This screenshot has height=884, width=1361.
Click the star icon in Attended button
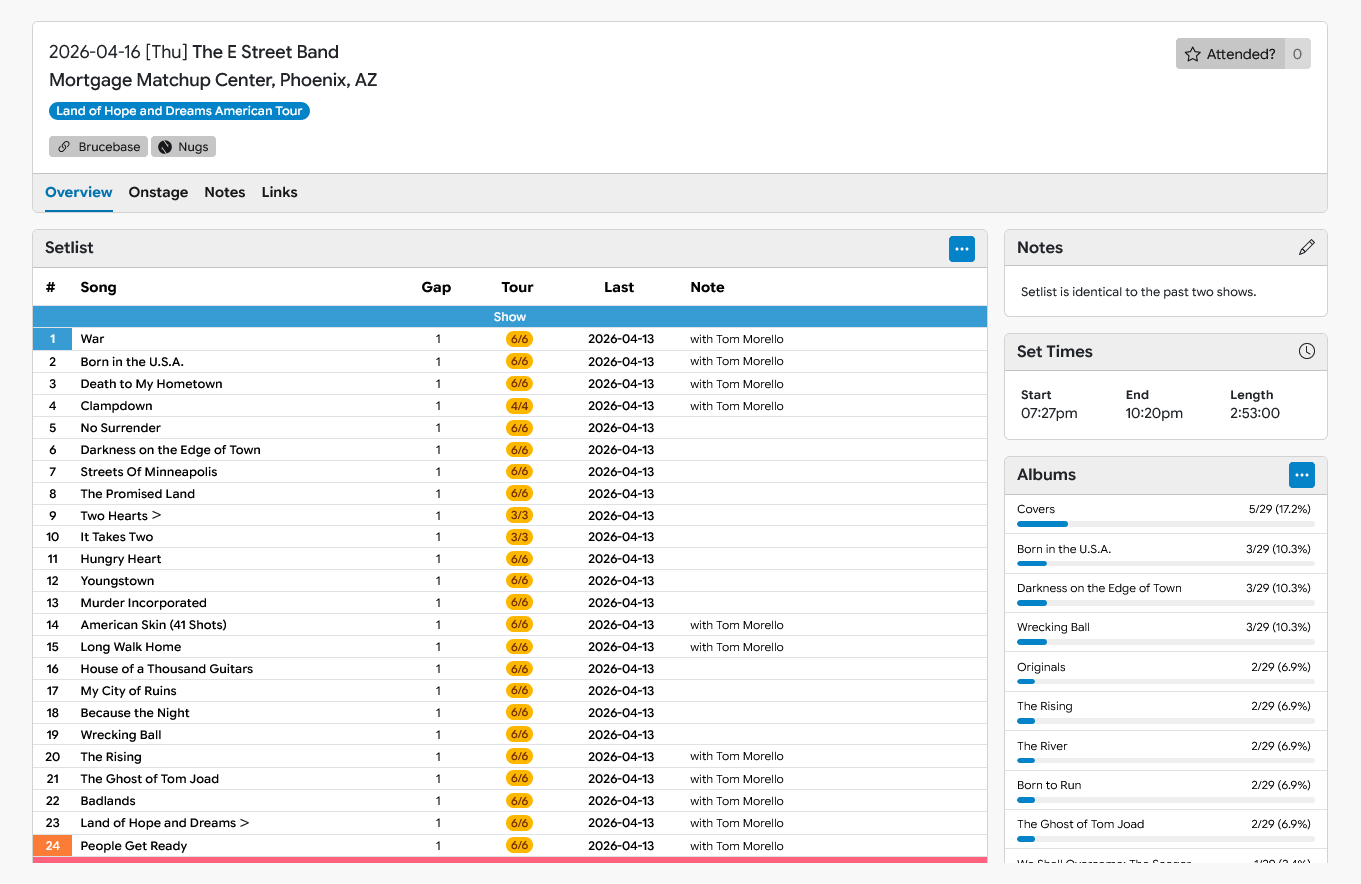click(x=1192, y=55)
